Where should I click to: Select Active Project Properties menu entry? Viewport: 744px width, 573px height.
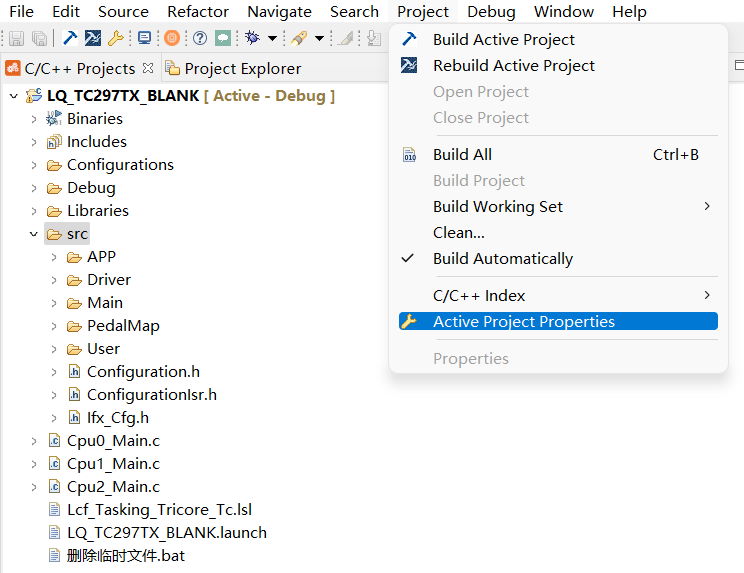523,322
